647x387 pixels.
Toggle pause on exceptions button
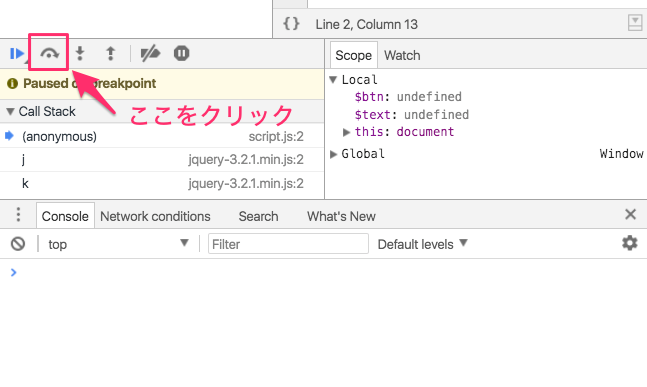(181, 54)
